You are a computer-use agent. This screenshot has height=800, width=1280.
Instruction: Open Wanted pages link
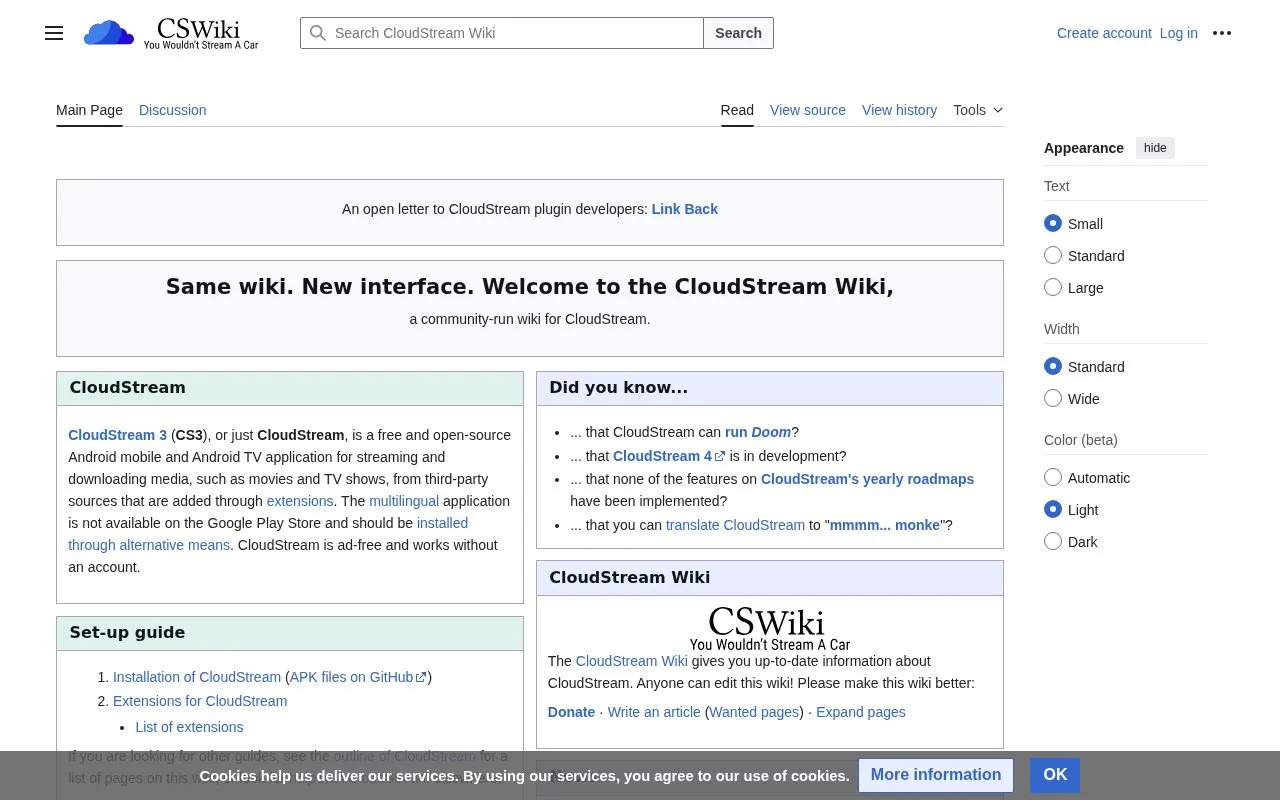click(754, 712)
